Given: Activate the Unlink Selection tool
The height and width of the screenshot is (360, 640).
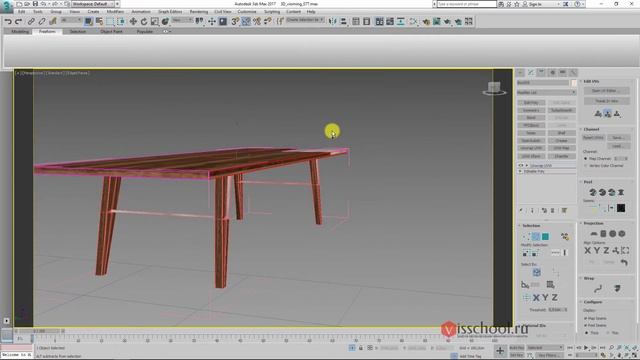Looking at the screenshot, I should [x=42, y=22].
